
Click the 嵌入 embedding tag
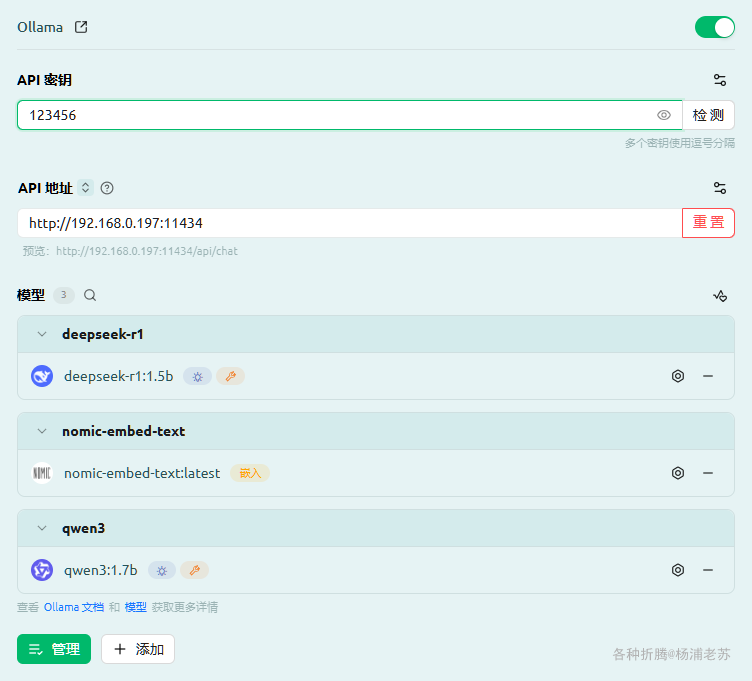250,473
